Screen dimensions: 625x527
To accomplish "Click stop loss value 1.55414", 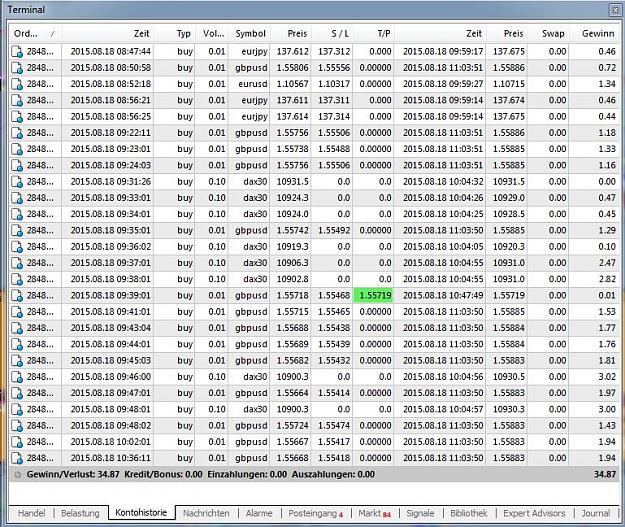I will [334, 393].
